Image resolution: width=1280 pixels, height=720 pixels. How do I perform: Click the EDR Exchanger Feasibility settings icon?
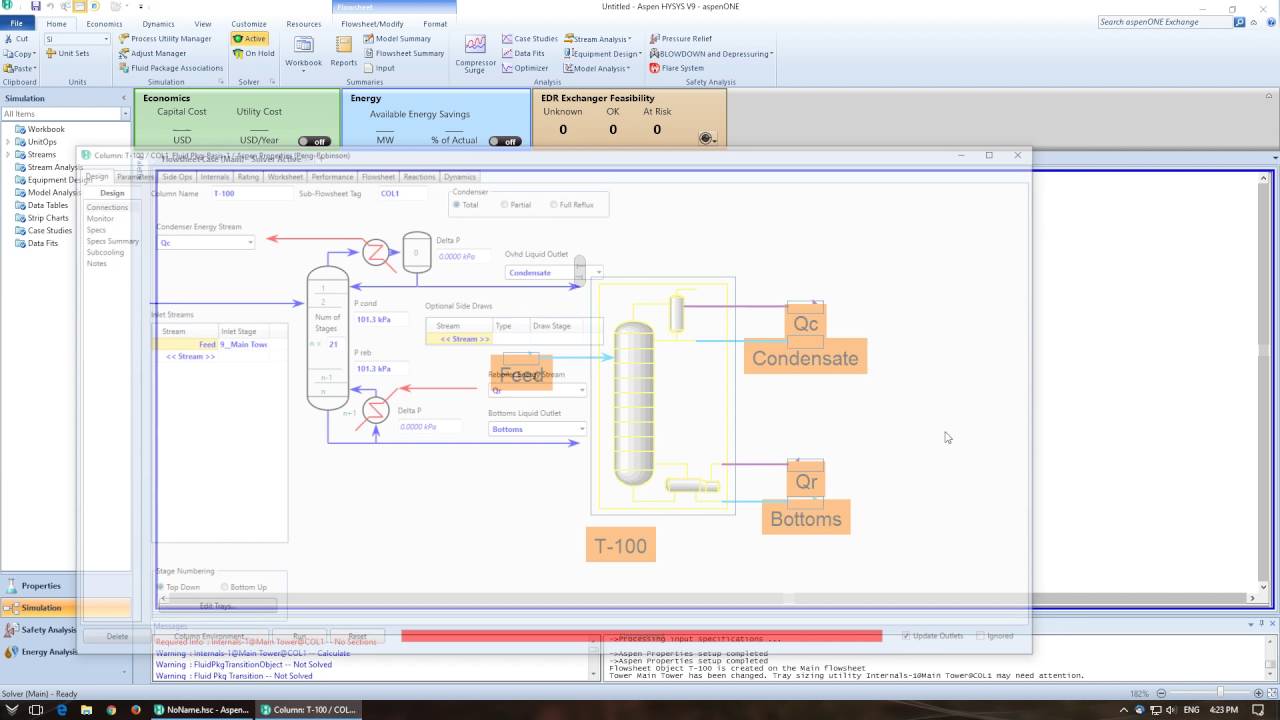(x=706, y=138)
